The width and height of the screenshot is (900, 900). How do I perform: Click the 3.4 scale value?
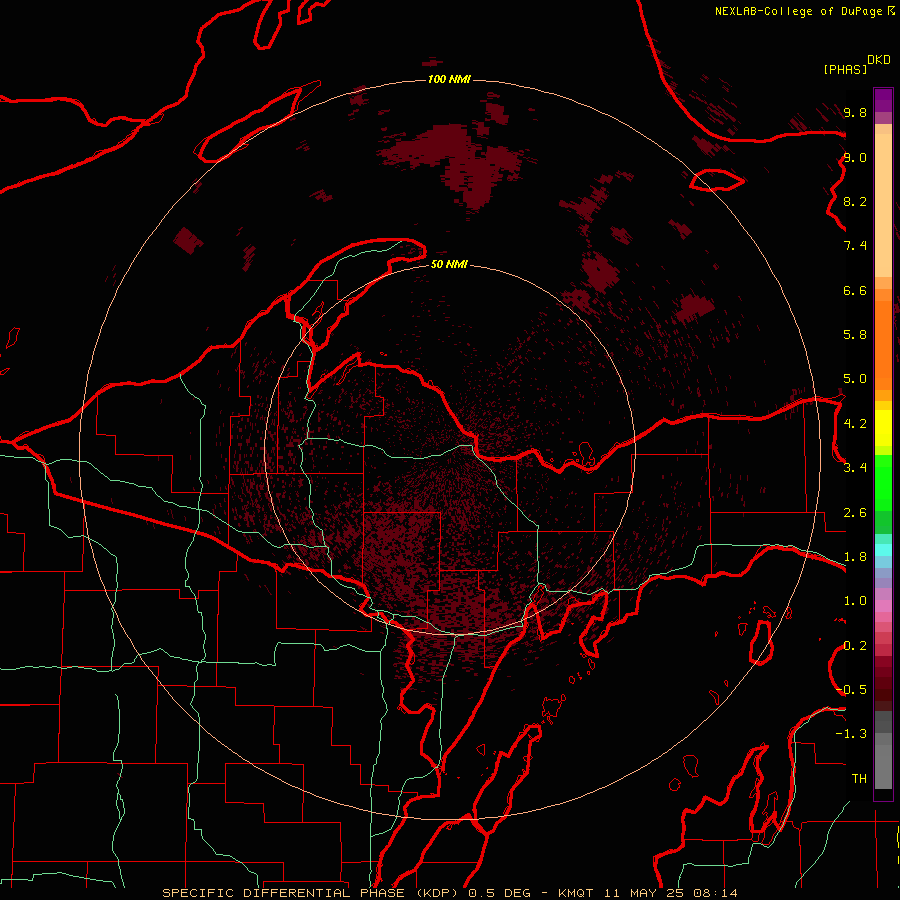855,468
